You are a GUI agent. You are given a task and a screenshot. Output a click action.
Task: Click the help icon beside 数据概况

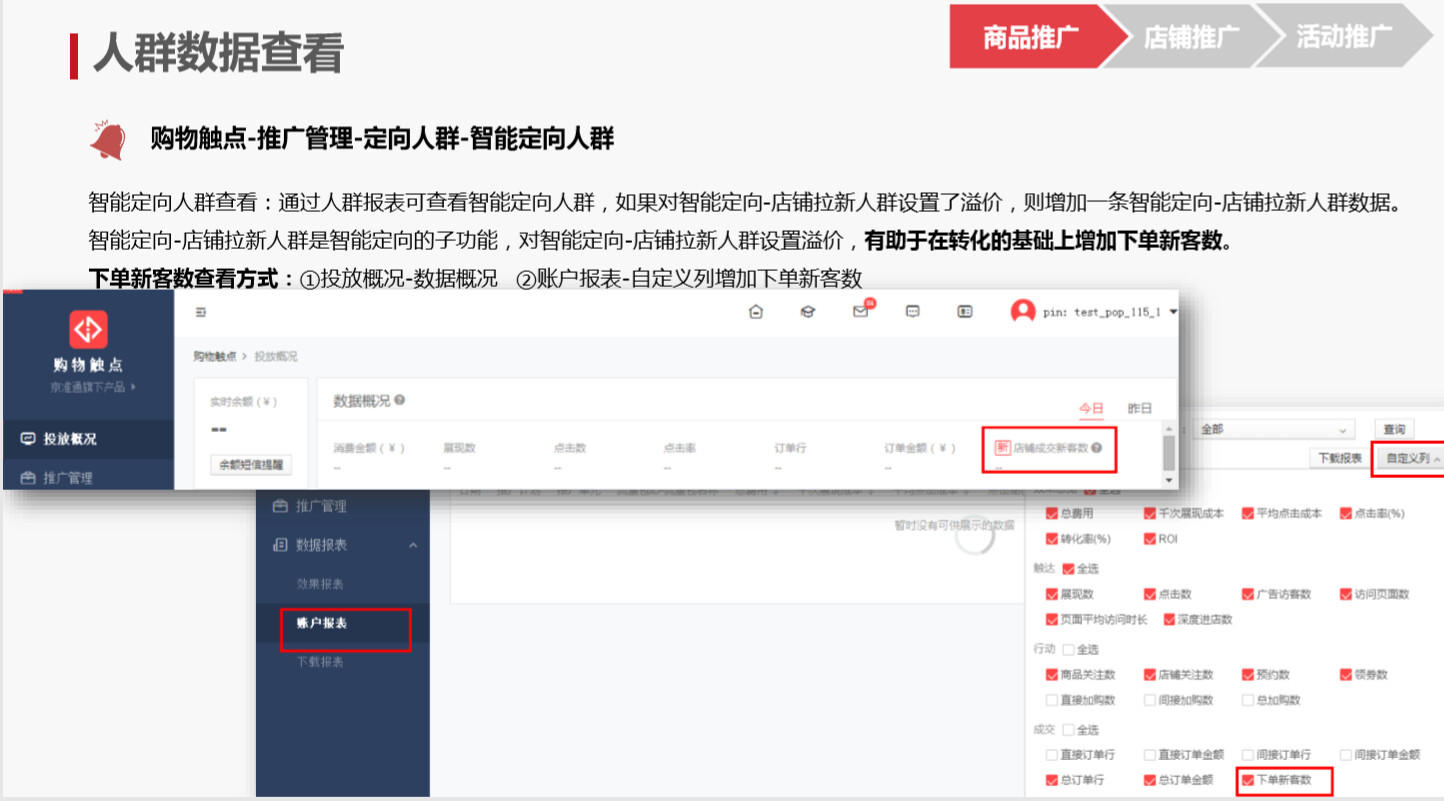click(x=400, y=400)
